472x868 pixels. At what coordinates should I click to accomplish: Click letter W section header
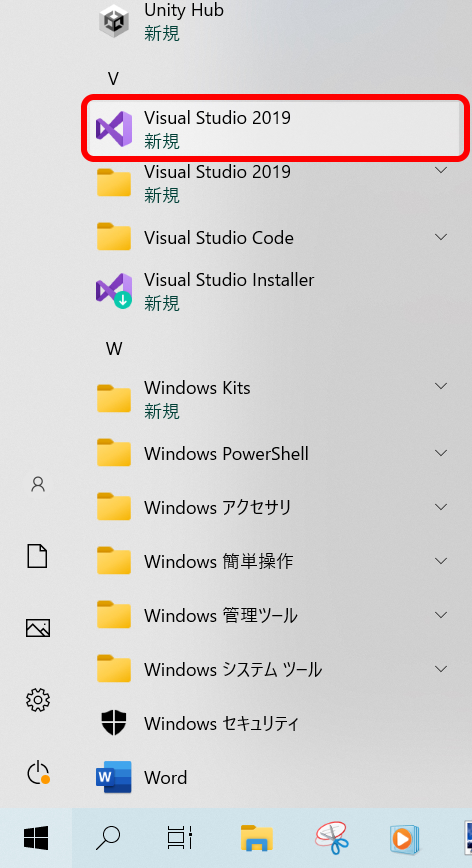[114, 349]
